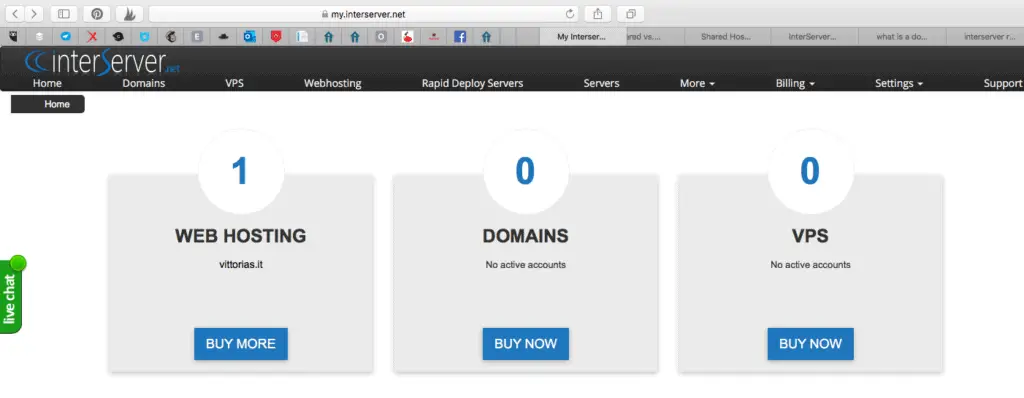This screenshot has height=398, width=1024.
Task: Click 'No active accounts' under Domains
Action: (x=526, y=265)
